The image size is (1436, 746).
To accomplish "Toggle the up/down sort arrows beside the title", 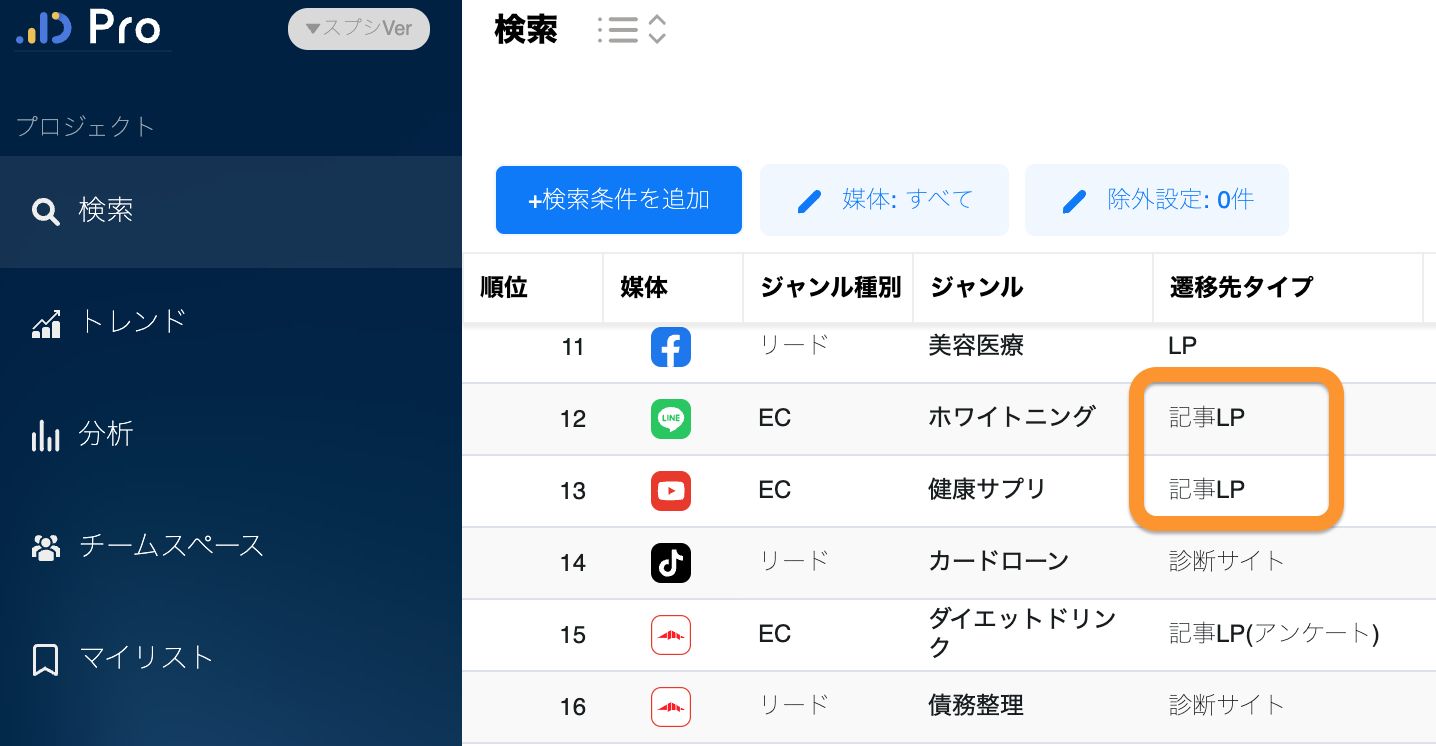I will pos(657,30).
